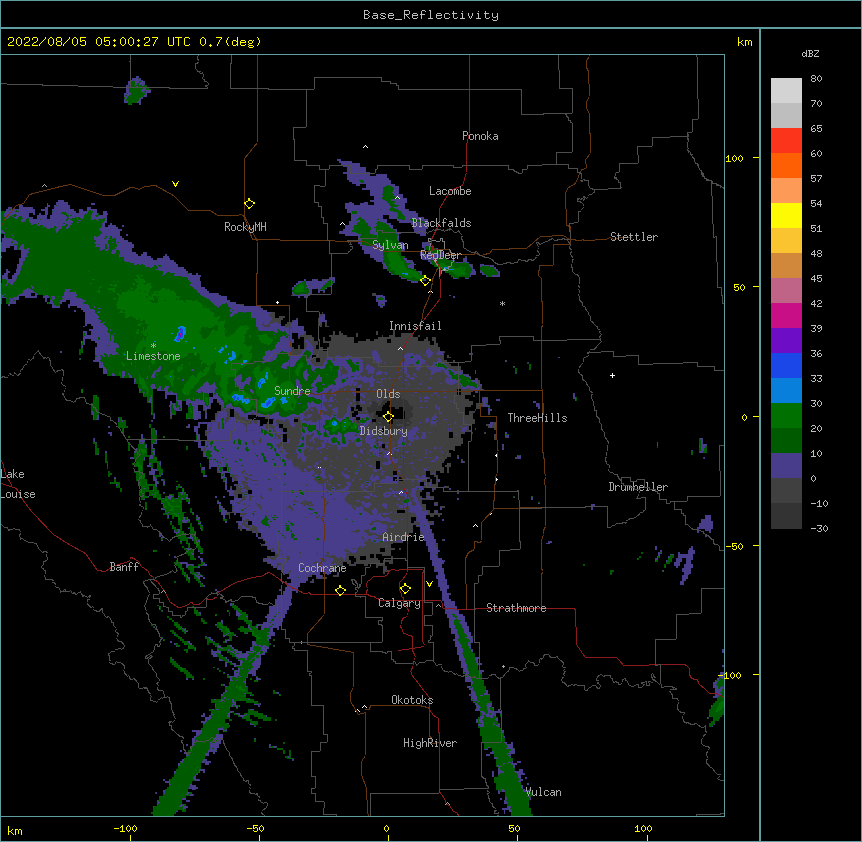Select the Innisfail label
Viewport: 862px width, 842px height.
click(x=415, y=326)
